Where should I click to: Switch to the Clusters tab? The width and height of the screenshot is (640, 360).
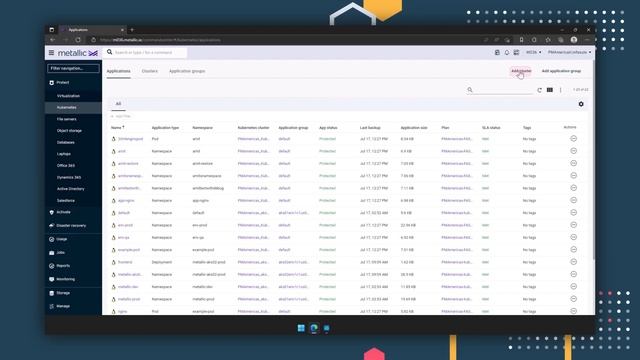(x=149, y=71)
